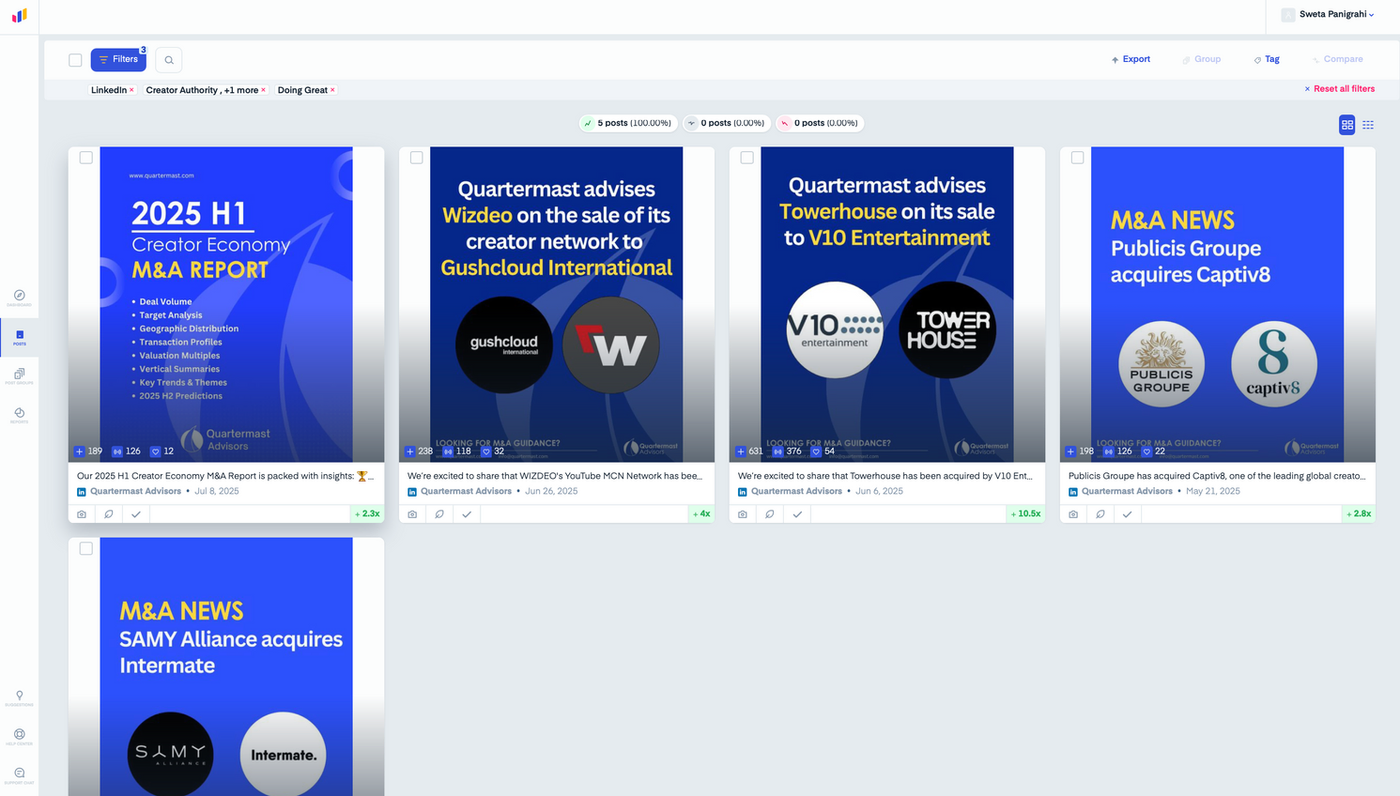Select the Publicis Groupe post checkbox

click(1077, 157)
